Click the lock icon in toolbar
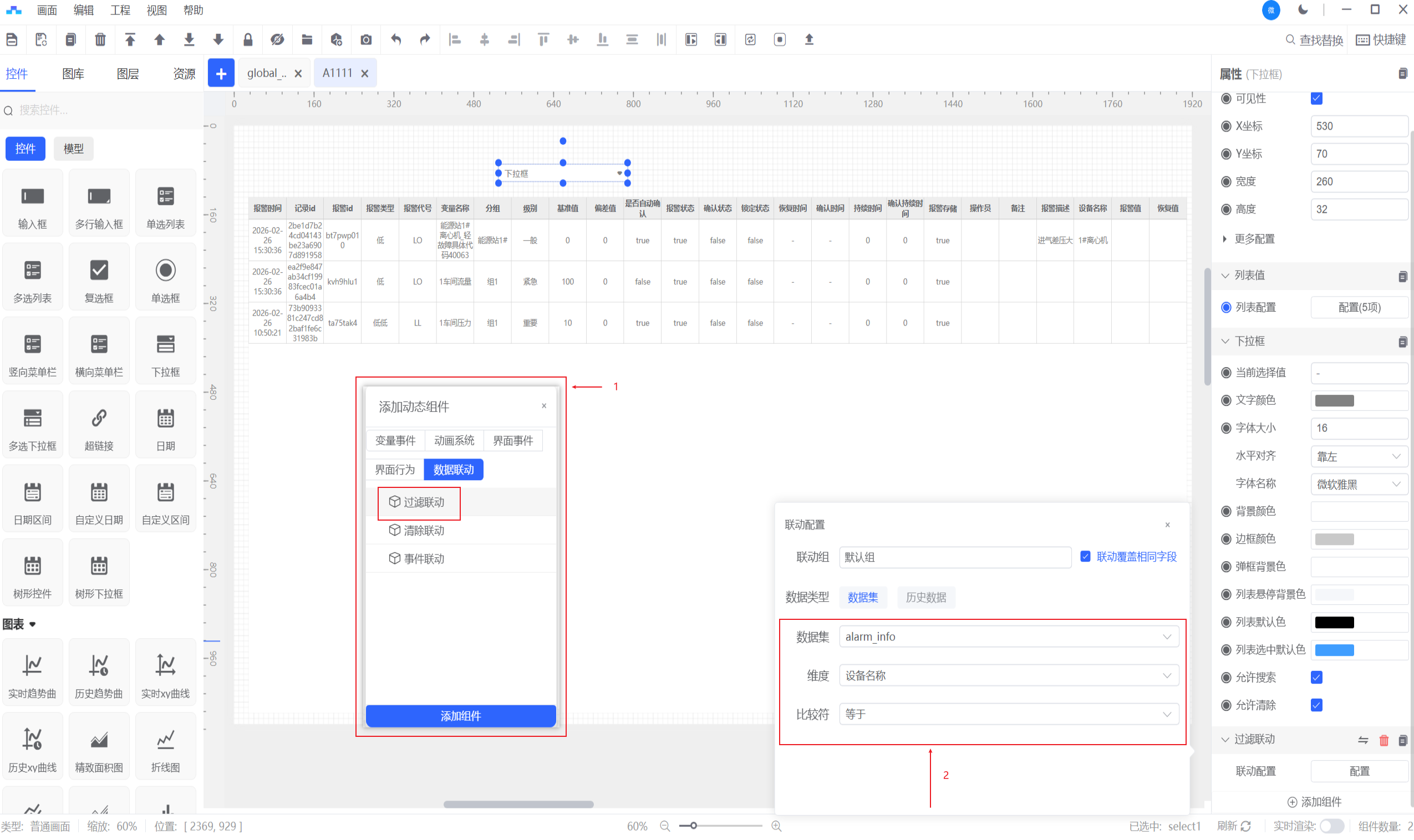 [x=247, y=39]
